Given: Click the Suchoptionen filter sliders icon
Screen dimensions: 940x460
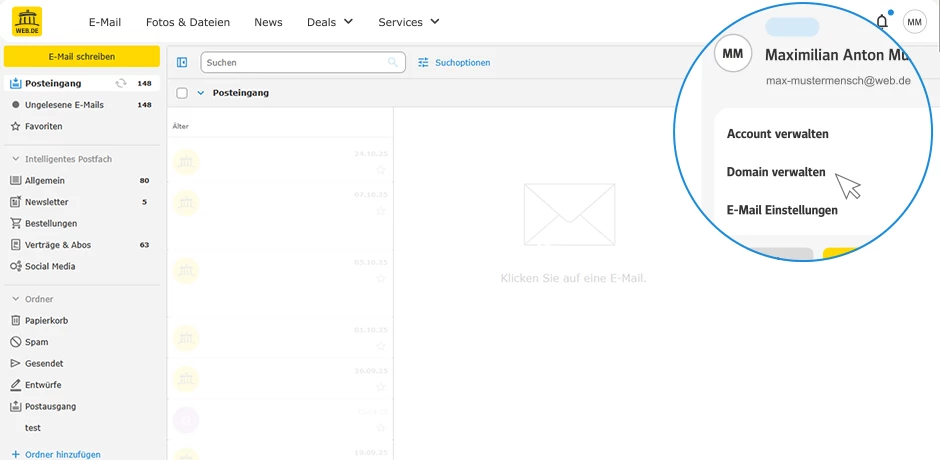Looking at the screenshot, I should pyautogui.click(x=423, y=62).
